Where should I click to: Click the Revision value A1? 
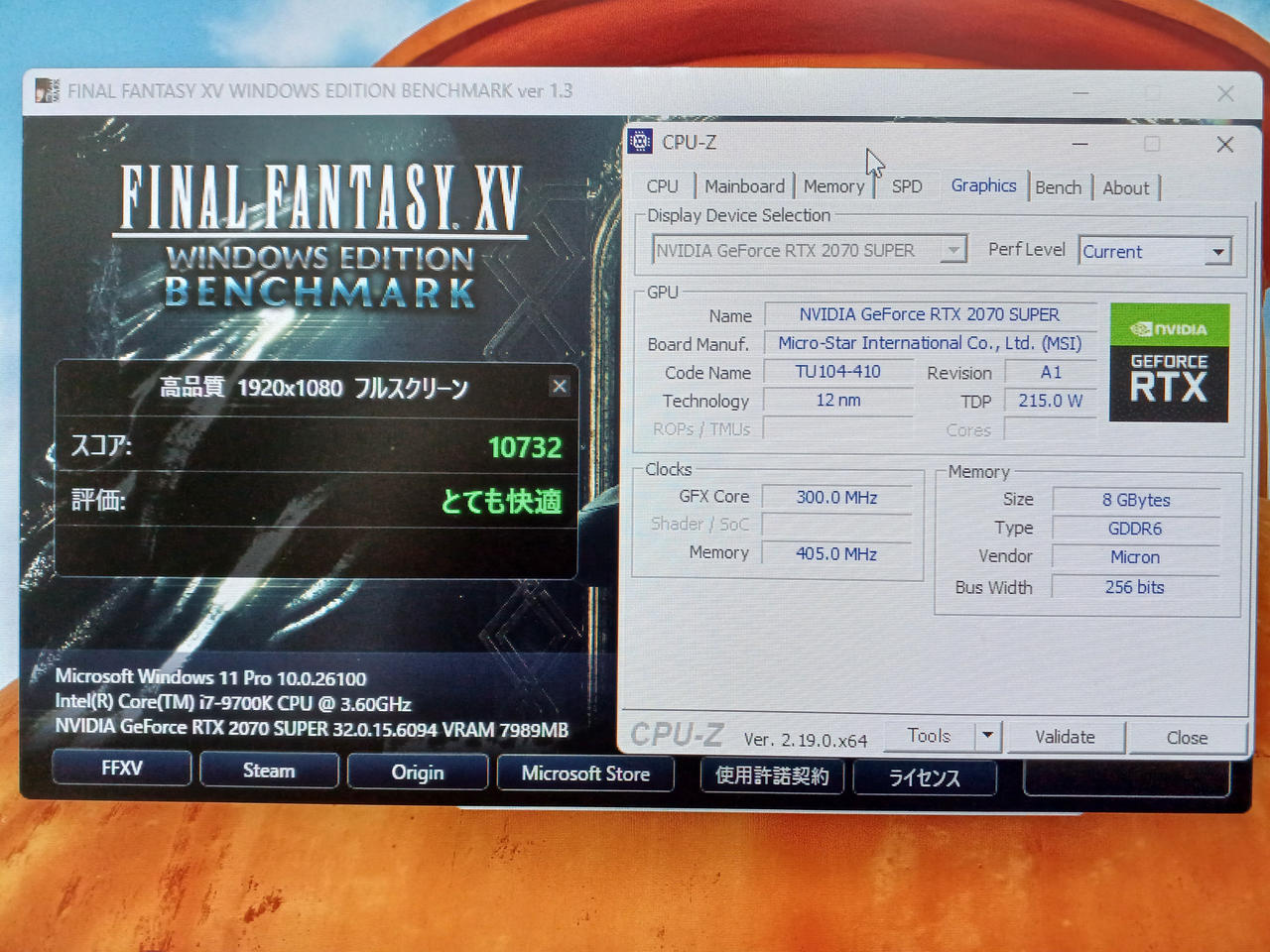[1051, 372]
